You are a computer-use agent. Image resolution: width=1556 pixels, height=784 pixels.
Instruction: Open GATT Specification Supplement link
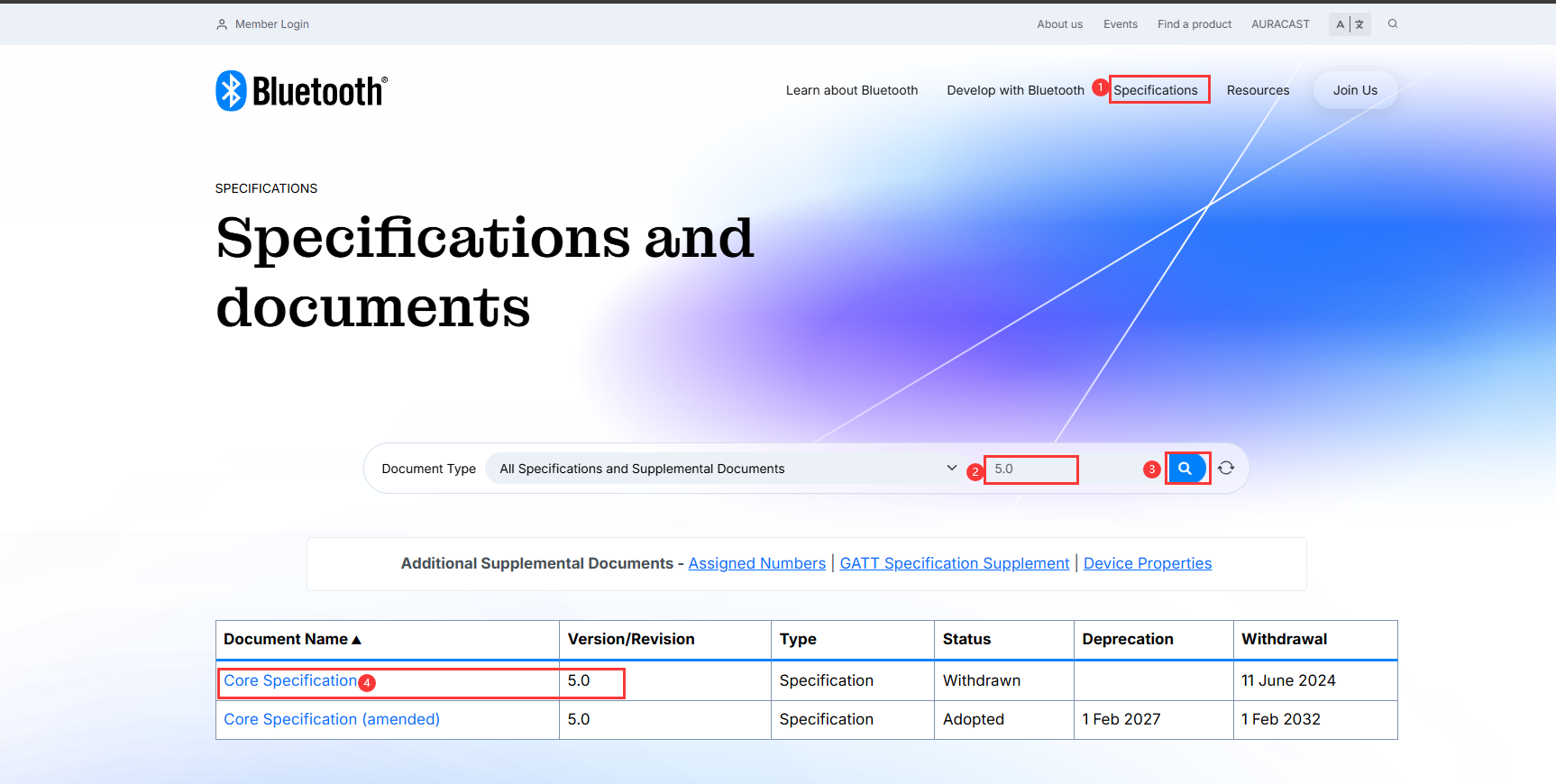[955, 563]
